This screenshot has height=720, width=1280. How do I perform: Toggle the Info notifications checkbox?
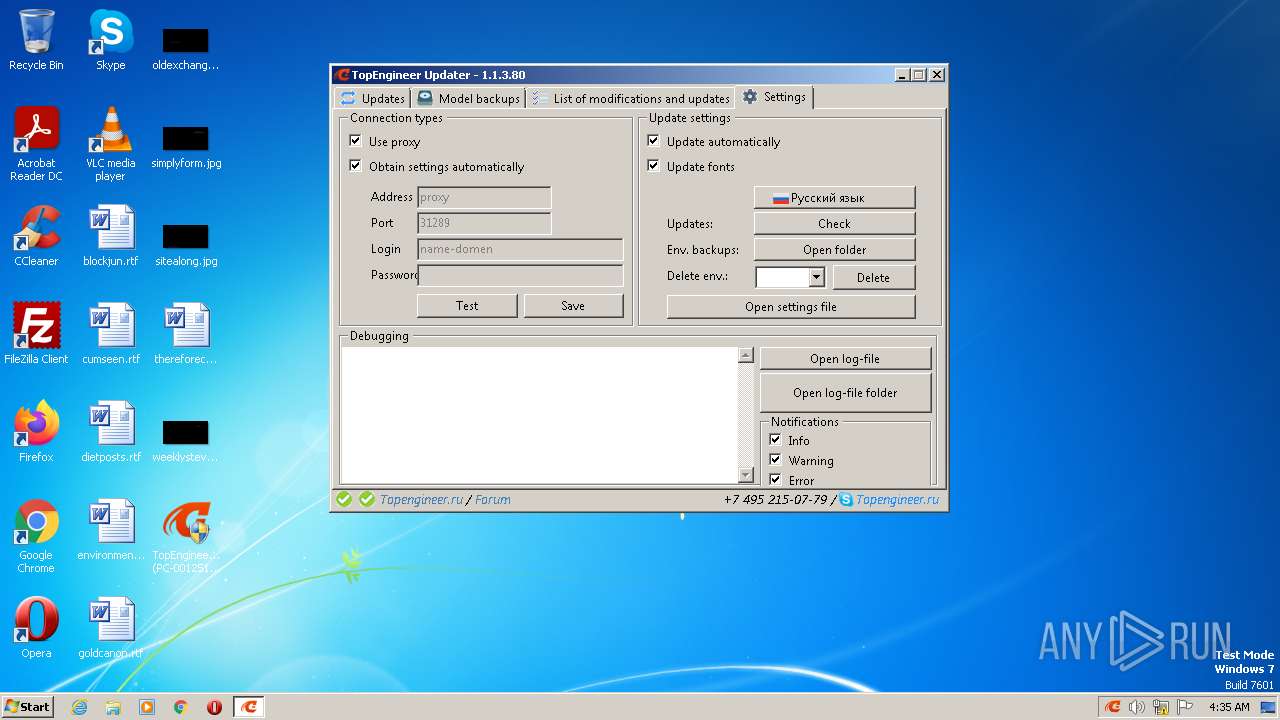click(775, 440)
